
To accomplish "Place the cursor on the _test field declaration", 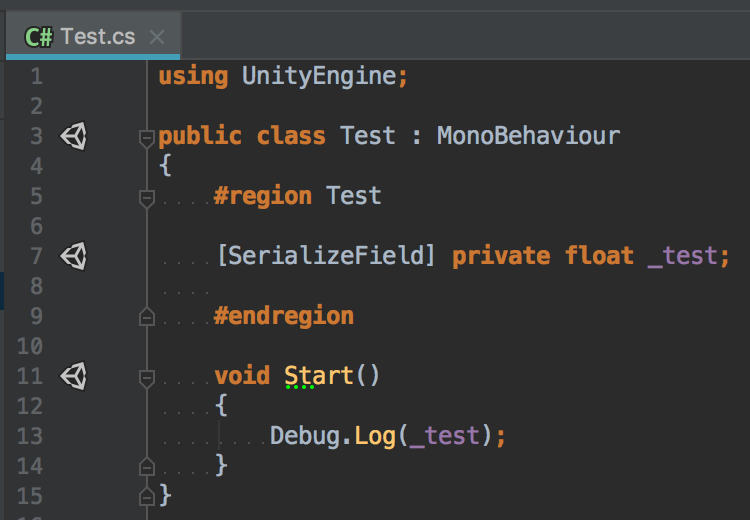I will (x=684, y=256).
